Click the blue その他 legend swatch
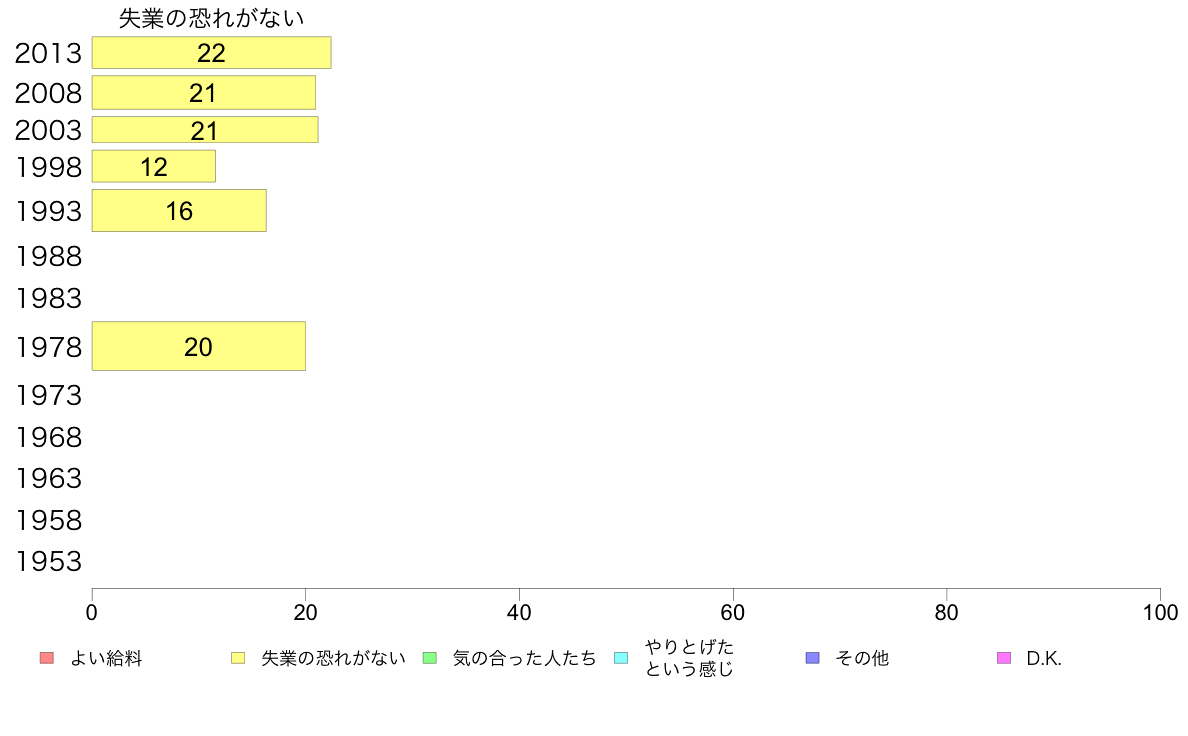Screen dimensions: 1188x736 click(813, 658)
